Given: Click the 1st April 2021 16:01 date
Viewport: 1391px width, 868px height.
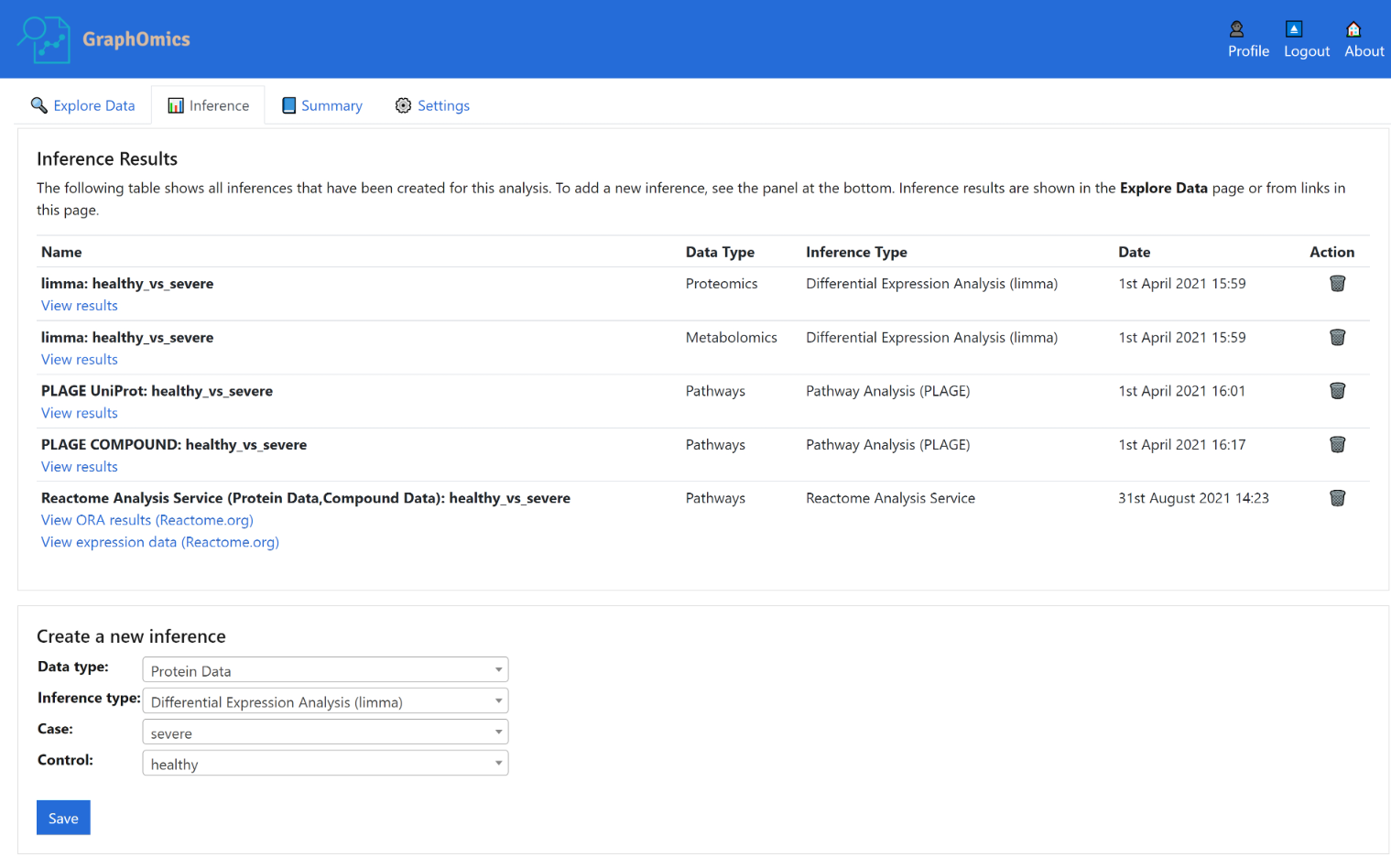Looking at the screenshot, I should click(1181, 391).
